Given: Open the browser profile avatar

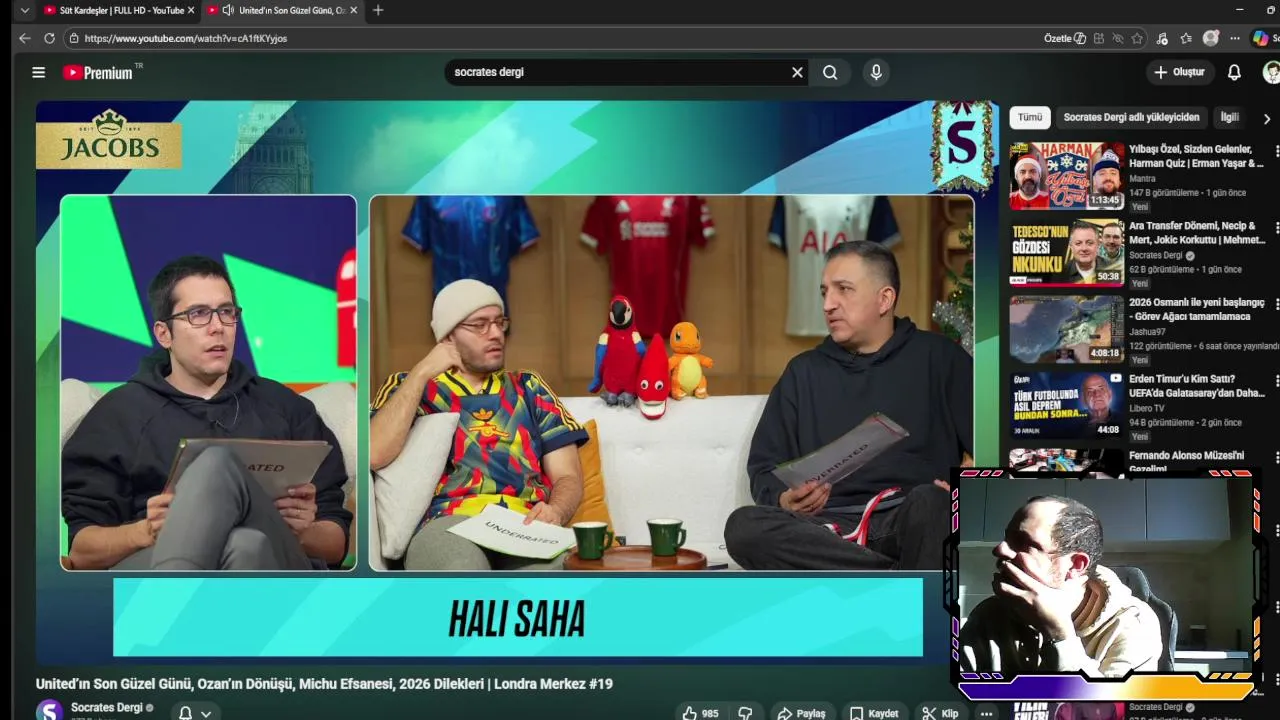Looking at the screenshot, I should click(1211, 38).
